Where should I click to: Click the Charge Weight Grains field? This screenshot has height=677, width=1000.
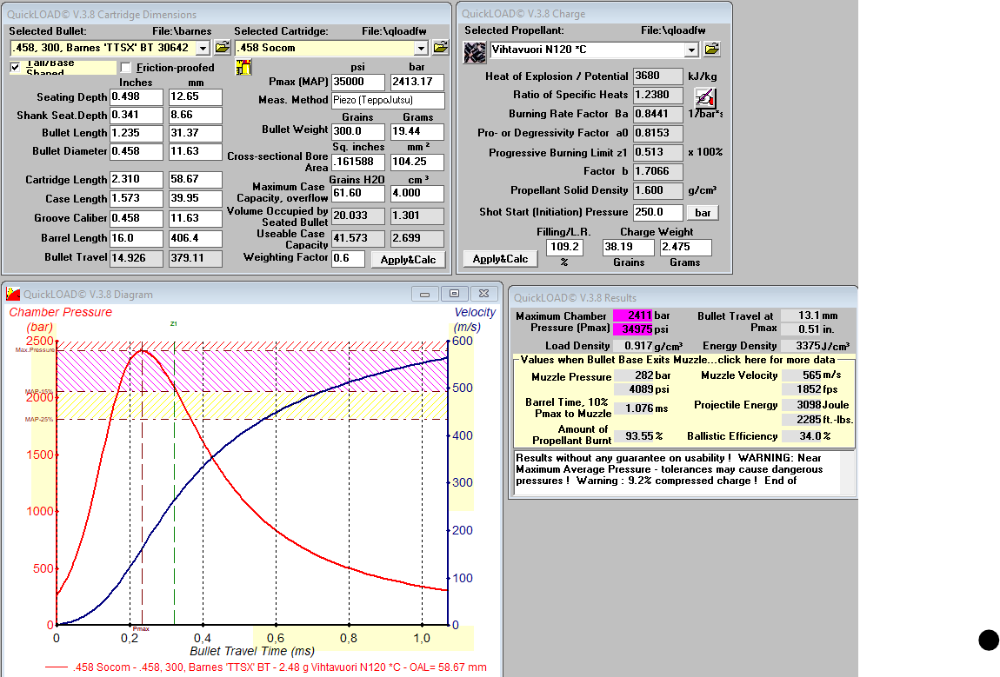click(628, 247)
